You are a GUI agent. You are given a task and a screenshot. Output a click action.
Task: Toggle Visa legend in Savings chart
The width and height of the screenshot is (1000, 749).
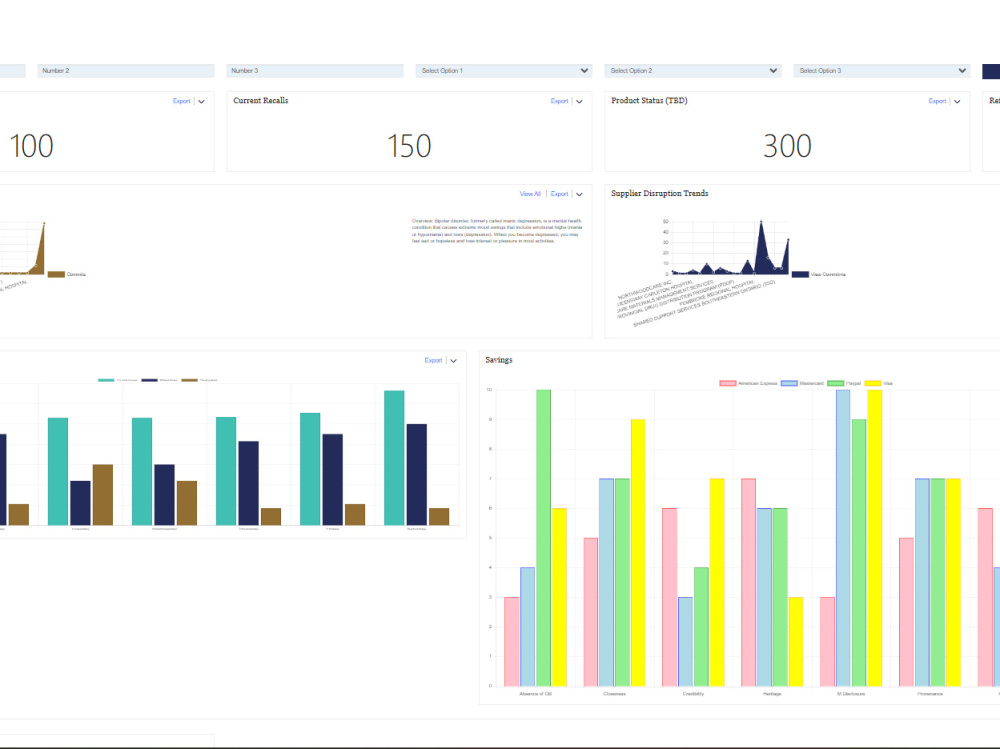[x=879, y=383]
